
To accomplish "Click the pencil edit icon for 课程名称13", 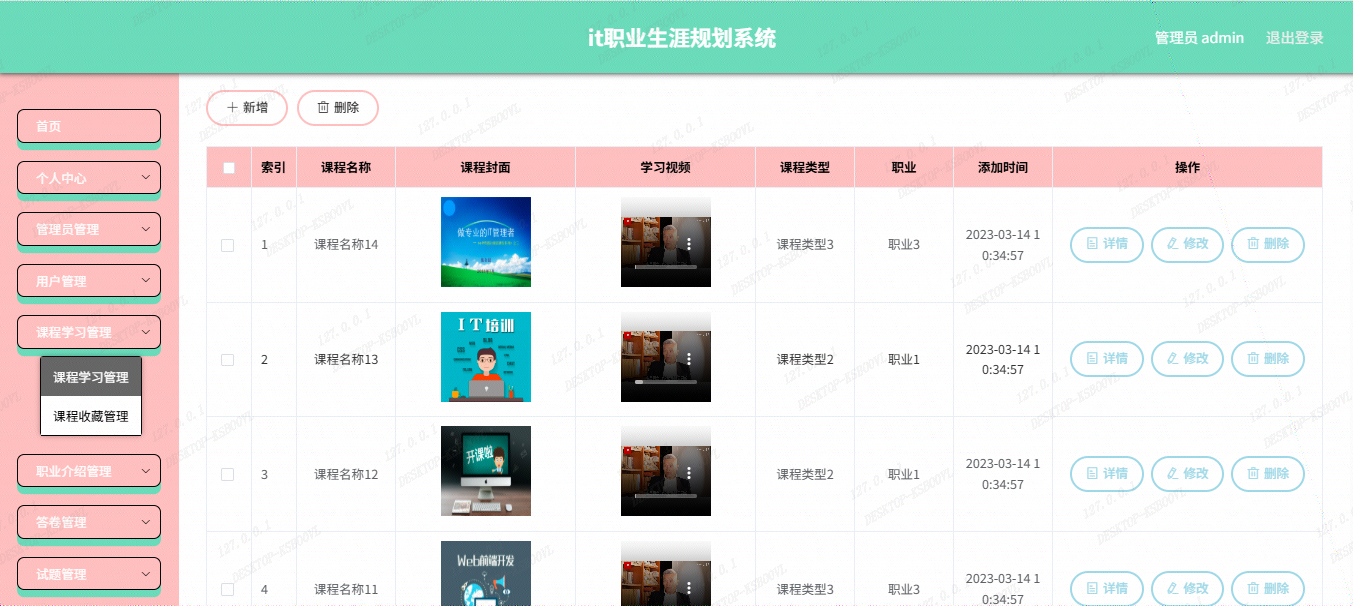I will (1173, 359).
